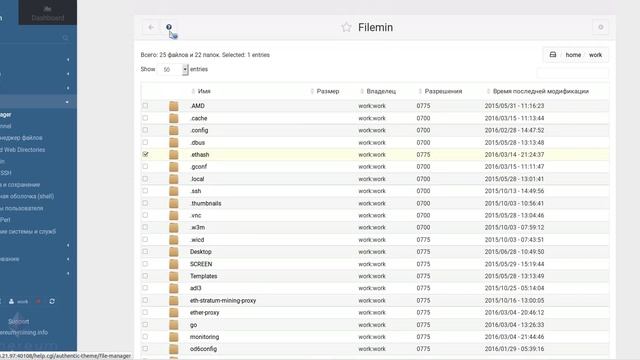Click the red logout icon in sidebar

pyautogui.click(x=38, y=301)
